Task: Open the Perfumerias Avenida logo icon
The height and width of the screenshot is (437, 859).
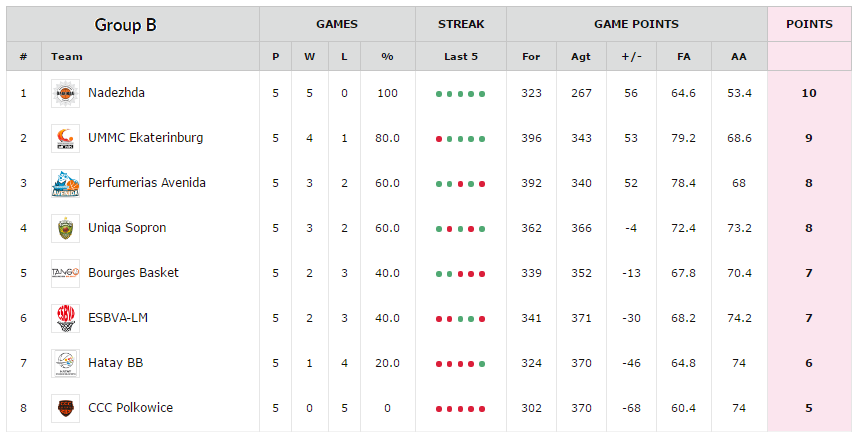Action: (x=65, y=183)
